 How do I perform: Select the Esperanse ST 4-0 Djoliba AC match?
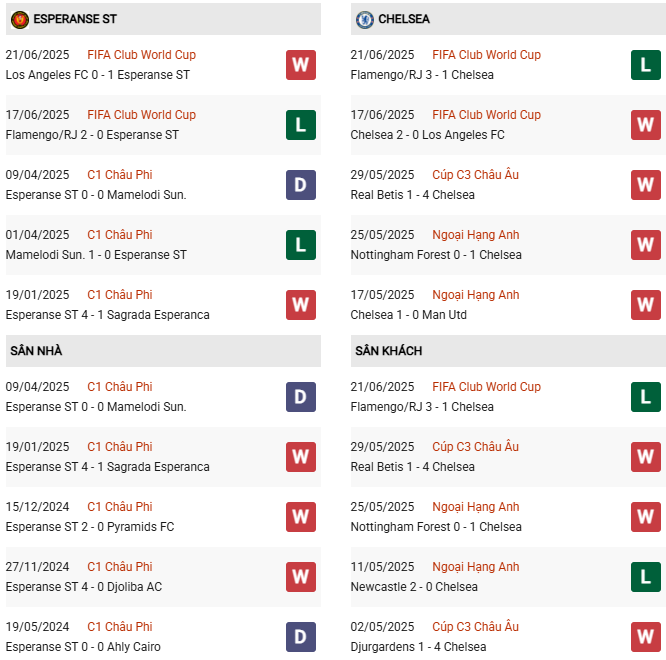tap(83, 587)
